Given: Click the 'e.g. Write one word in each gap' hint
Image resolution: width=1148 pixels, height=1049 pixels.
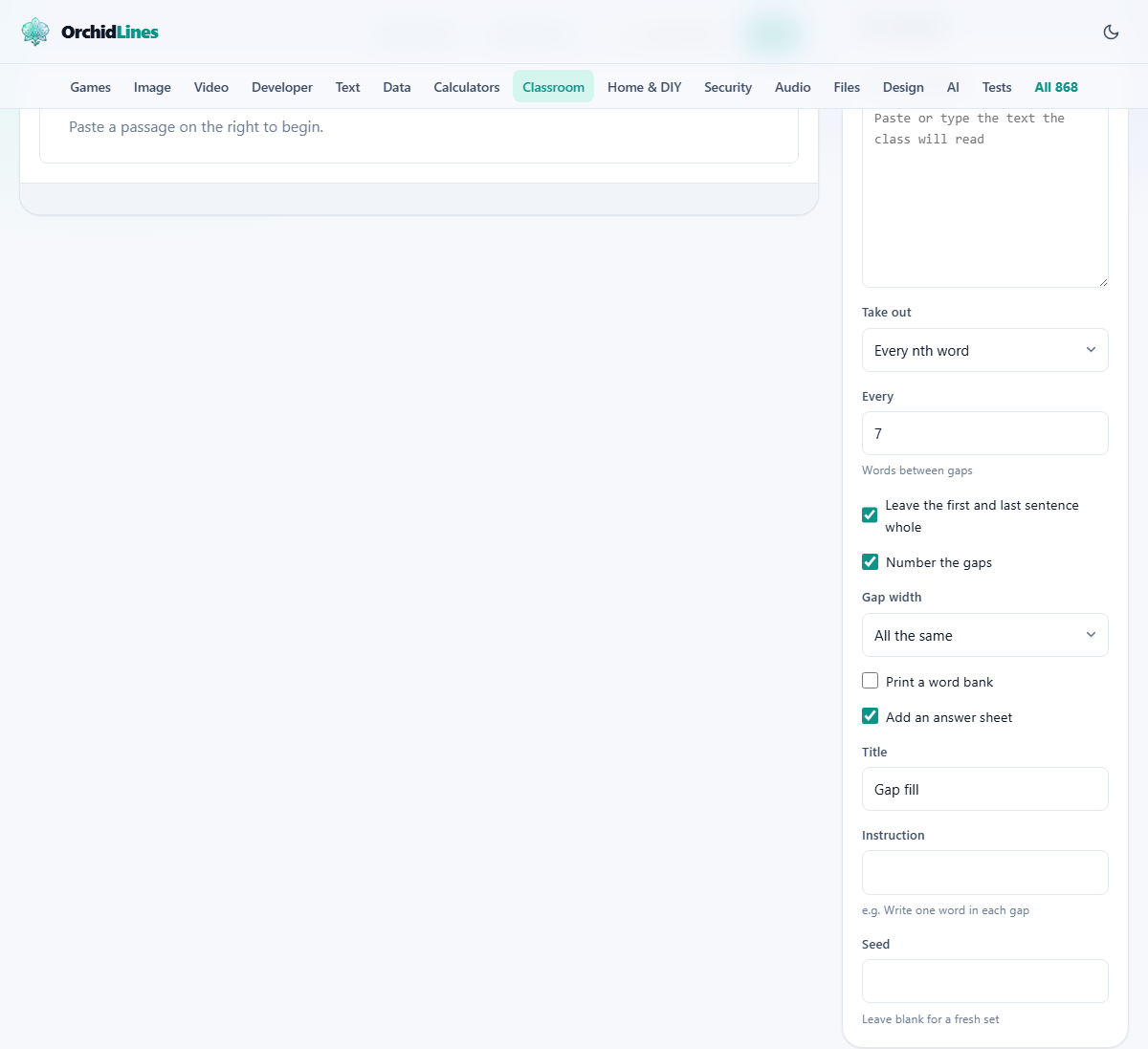Looking at the screenshot, I should [945, 910].
